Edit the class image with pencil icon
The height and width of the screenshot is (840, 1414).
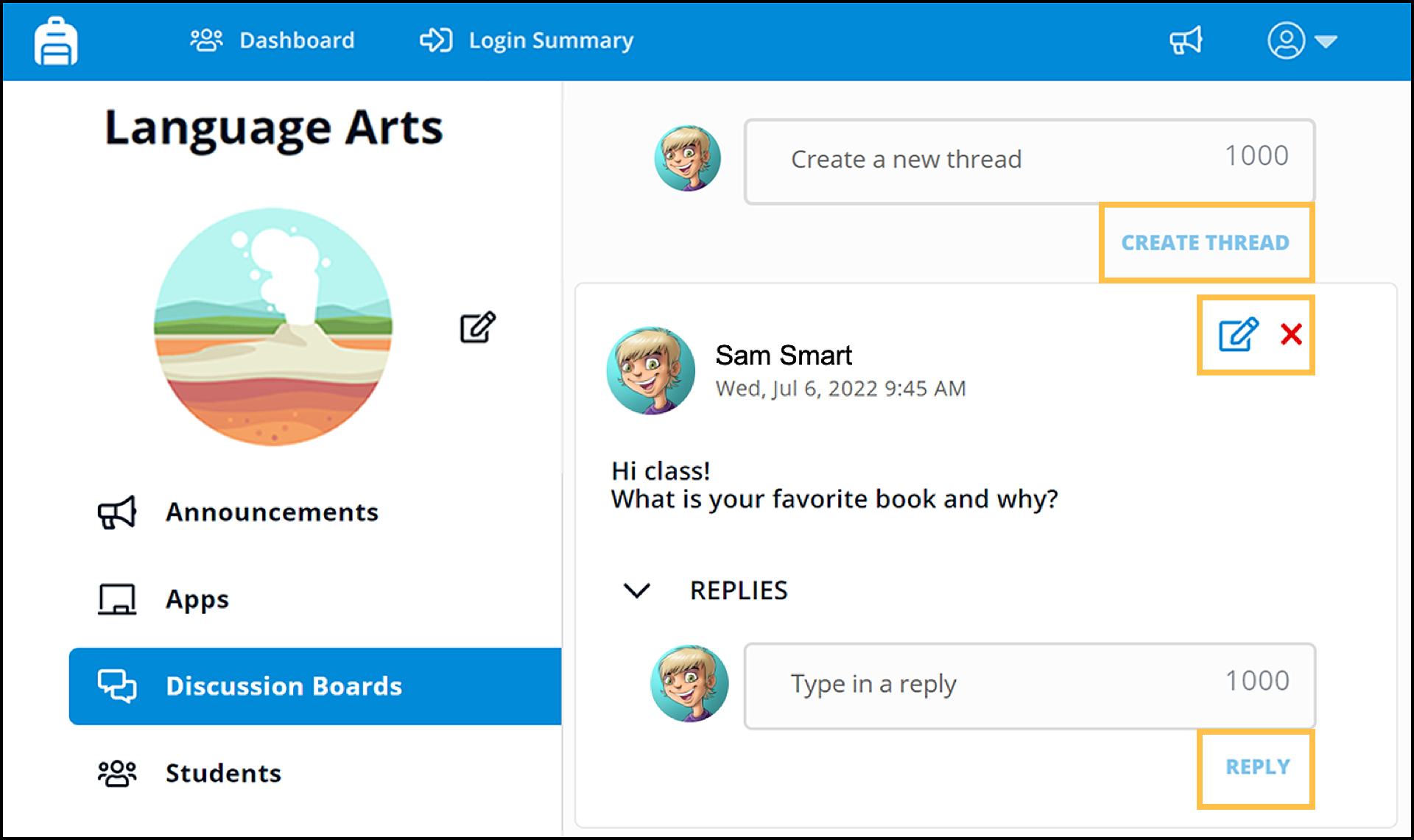click(478, 327)
